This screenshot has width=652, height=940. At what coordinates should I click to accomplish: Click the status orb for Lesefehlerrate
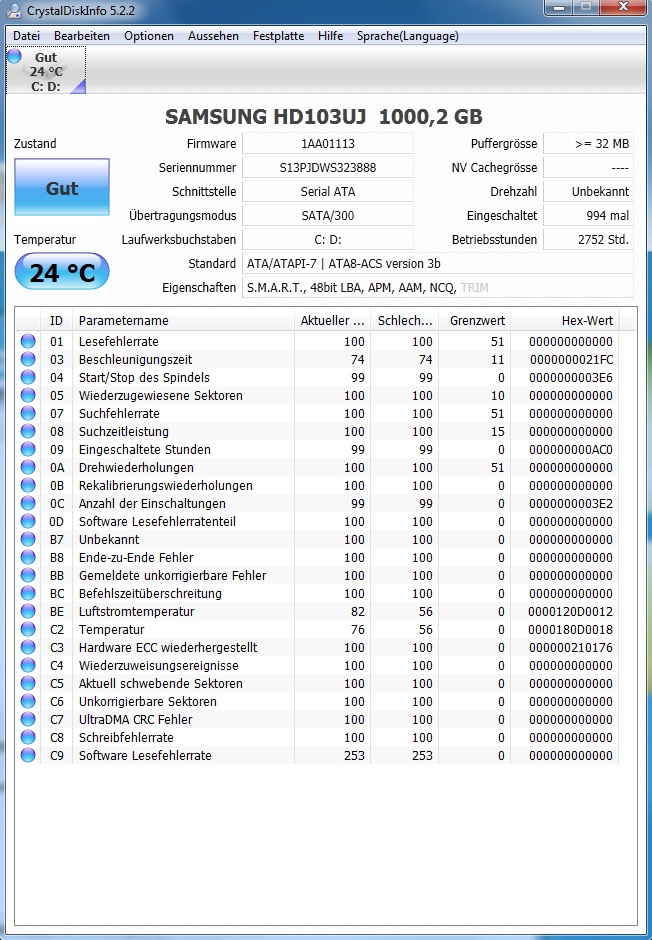[28, 341]
